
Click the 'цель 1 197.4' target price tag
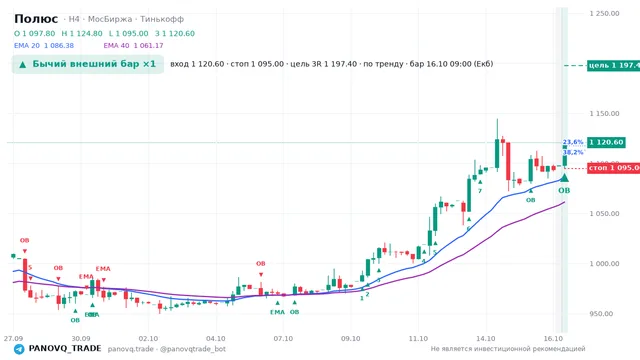click(613, 65)
